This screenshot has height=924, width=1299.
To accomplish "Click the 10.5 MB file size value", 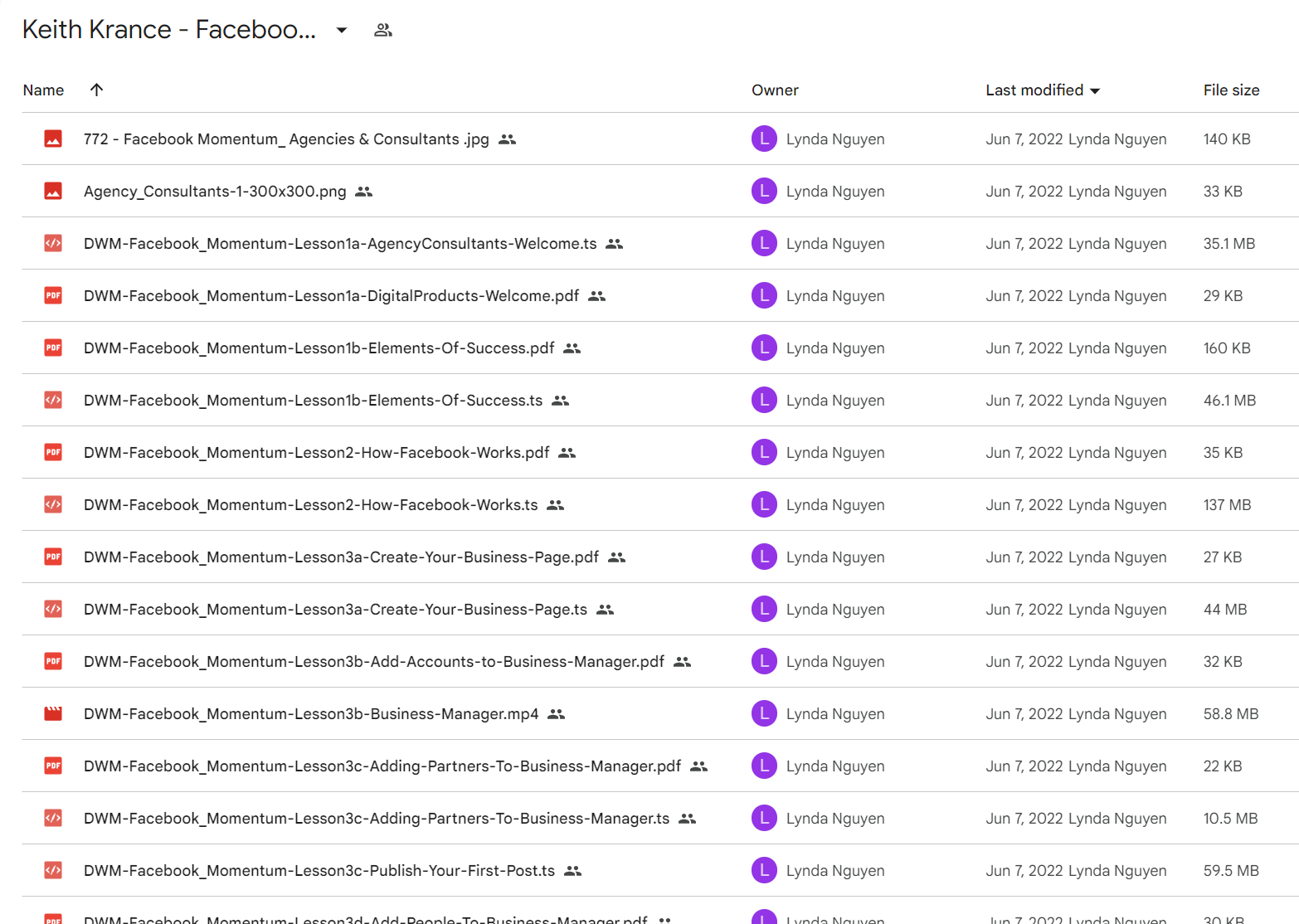I will [x=1230, y=818].
